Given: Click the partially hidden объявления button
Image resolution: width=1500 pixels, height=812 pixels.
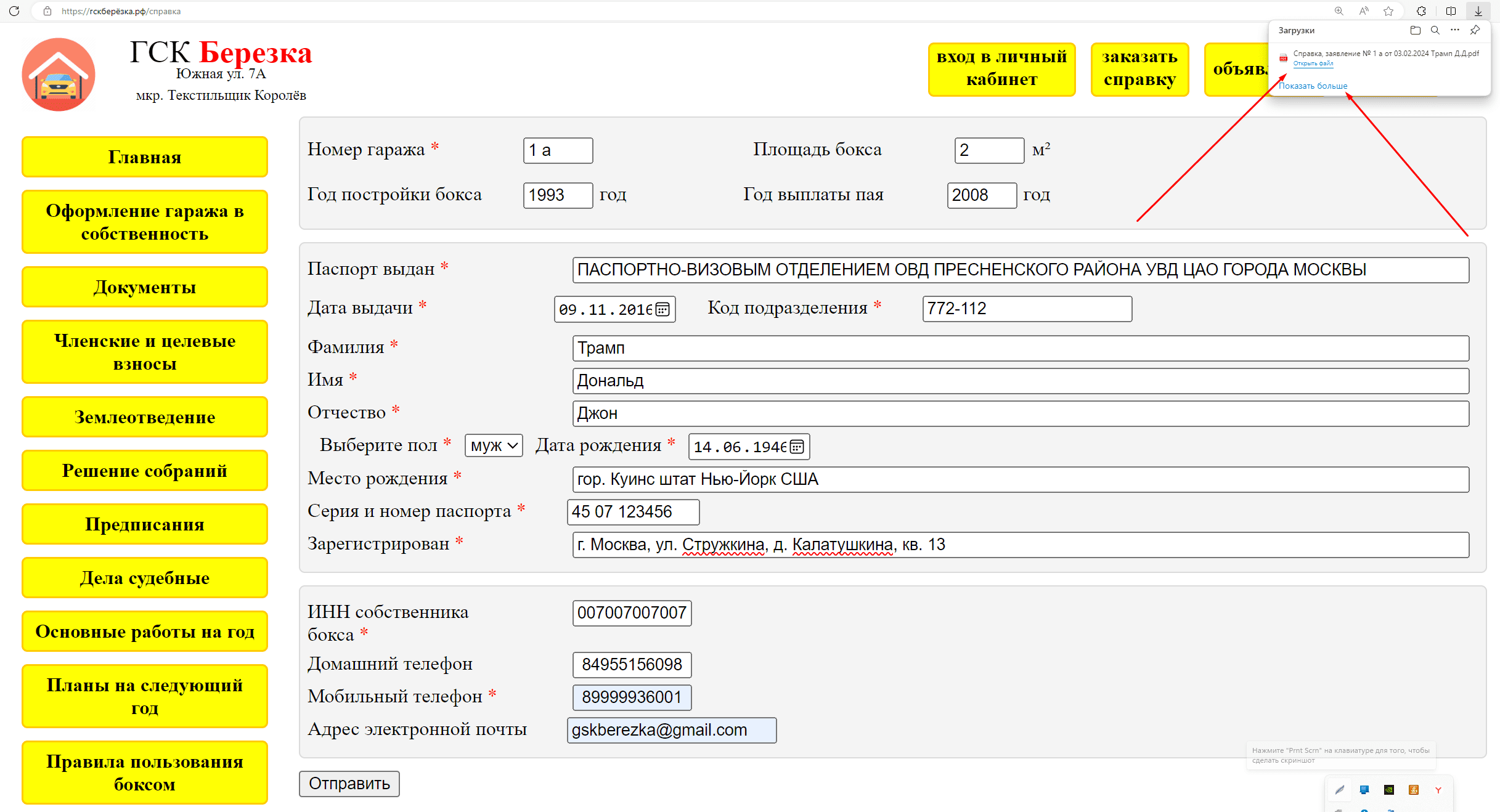Looking at the screenshot, I should pos(1237,69).
